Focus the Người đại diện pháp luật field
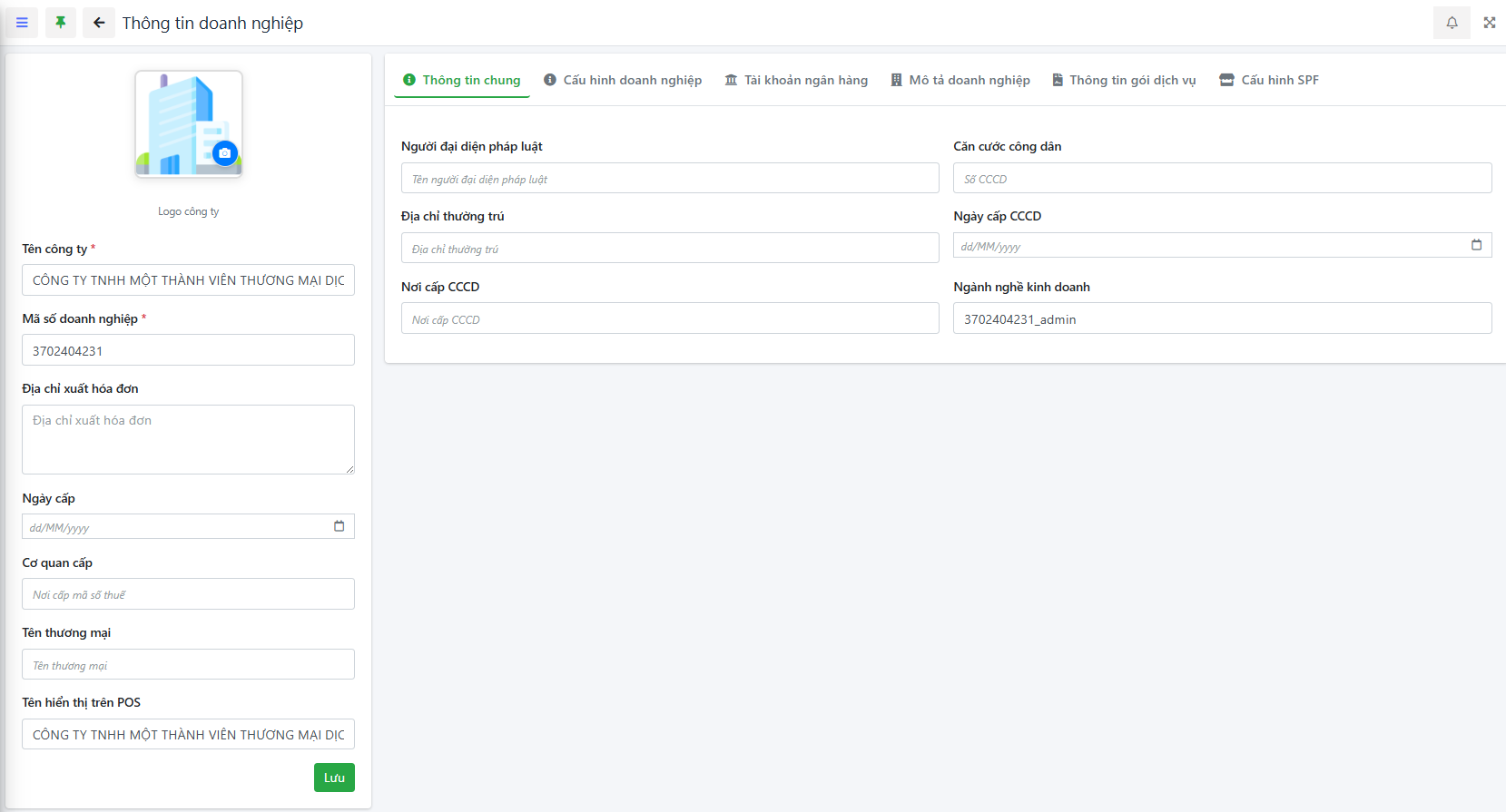1506x812 pixels. (x=670, y=179)
